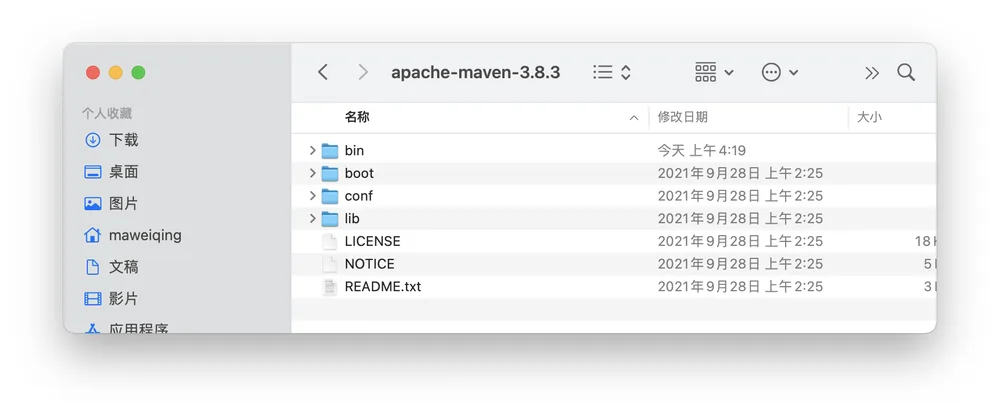This screenshot has width=1000, height=417.
Task: Show more toolbar items via double chevron
Action: [x=872, y=73]
